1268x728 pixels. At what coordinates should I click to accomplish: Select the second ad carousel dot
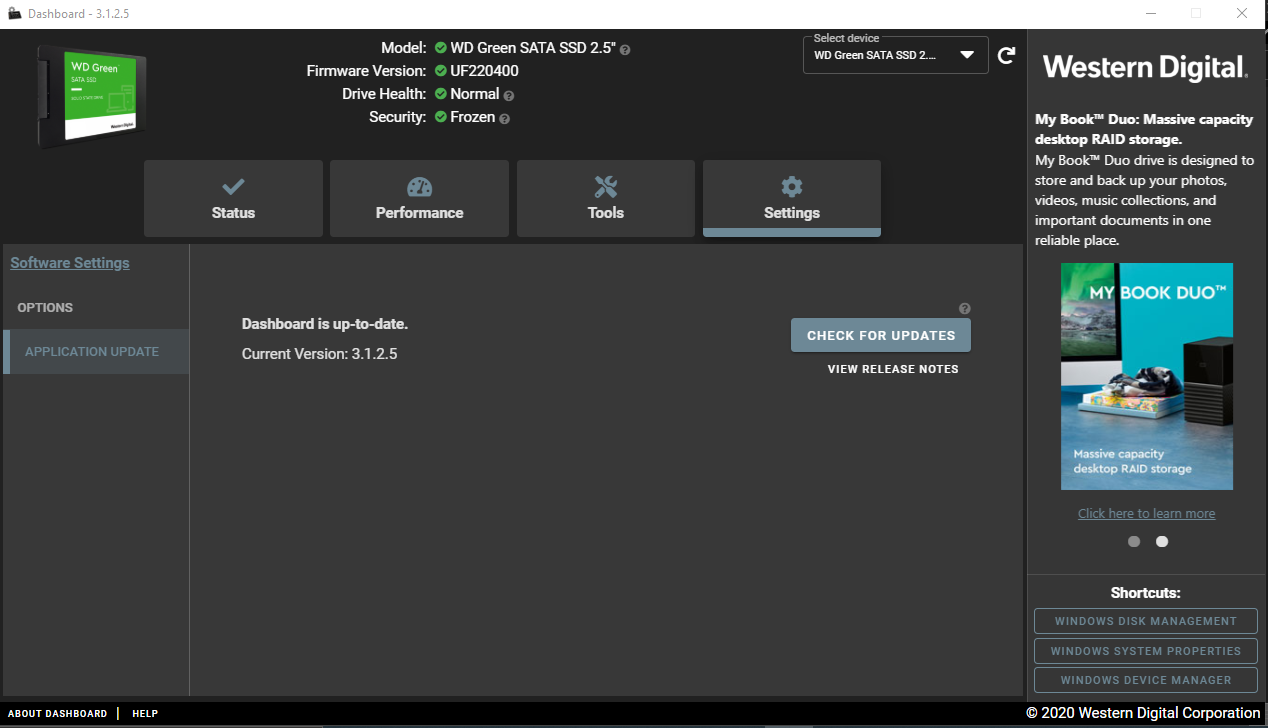coord(1162,541)
